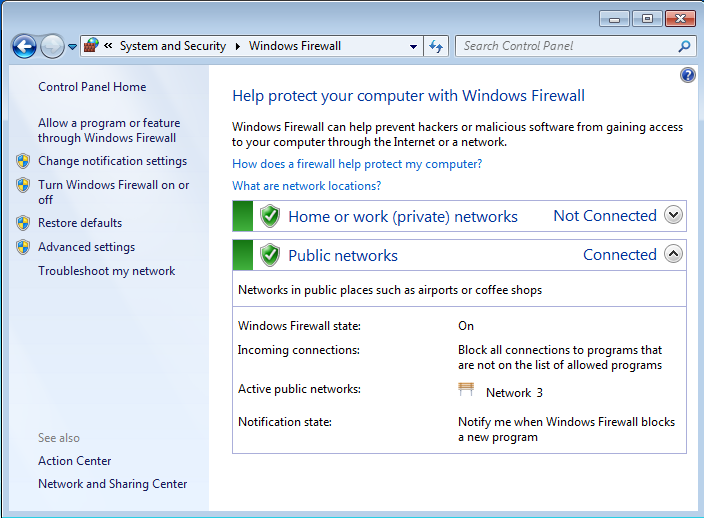The image size is (704, 518).
Task: Expand the arrow after System and Security
Action: click(x=238, y=46)
